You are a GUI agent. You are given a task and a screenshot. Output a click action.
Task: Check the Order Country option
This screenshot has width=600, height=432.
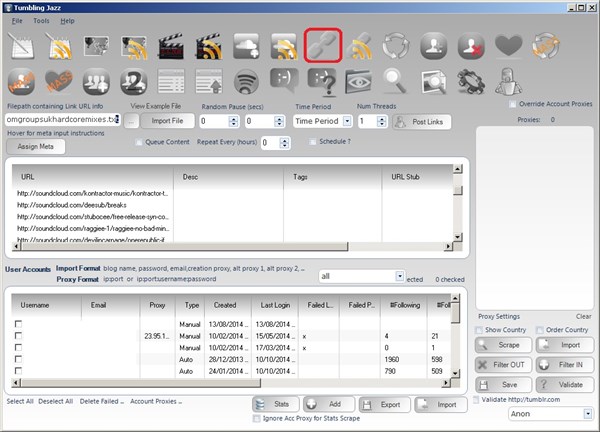point(540,330)
